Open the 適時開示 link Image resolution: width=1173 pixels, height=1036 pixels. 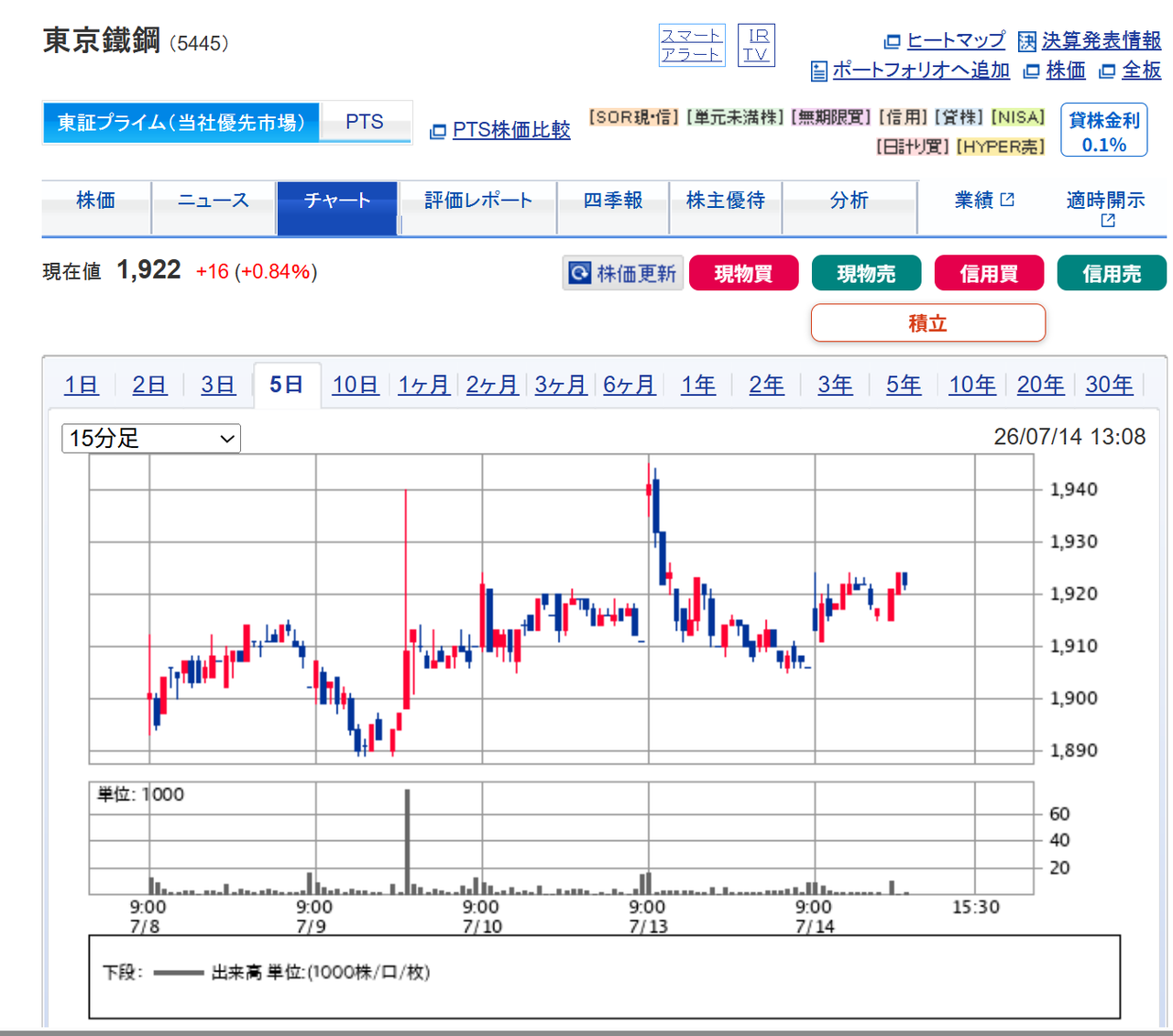coord(1106,200)
